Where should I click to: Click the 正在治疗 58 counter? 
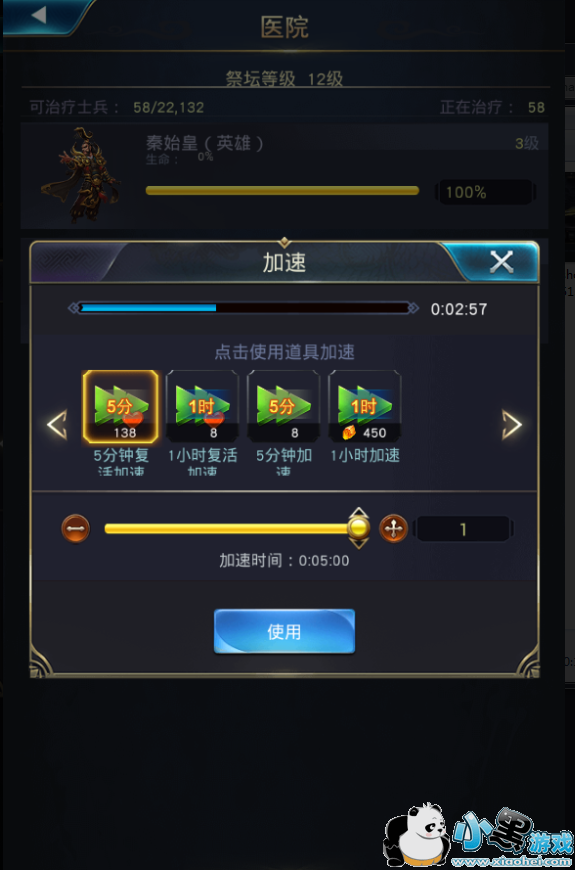tap(492, 107)
